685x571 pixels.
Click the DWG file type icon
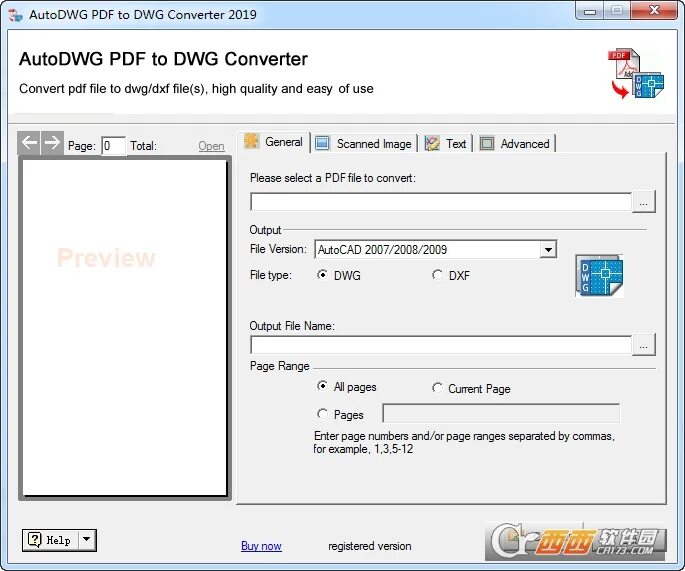[599, 276]
